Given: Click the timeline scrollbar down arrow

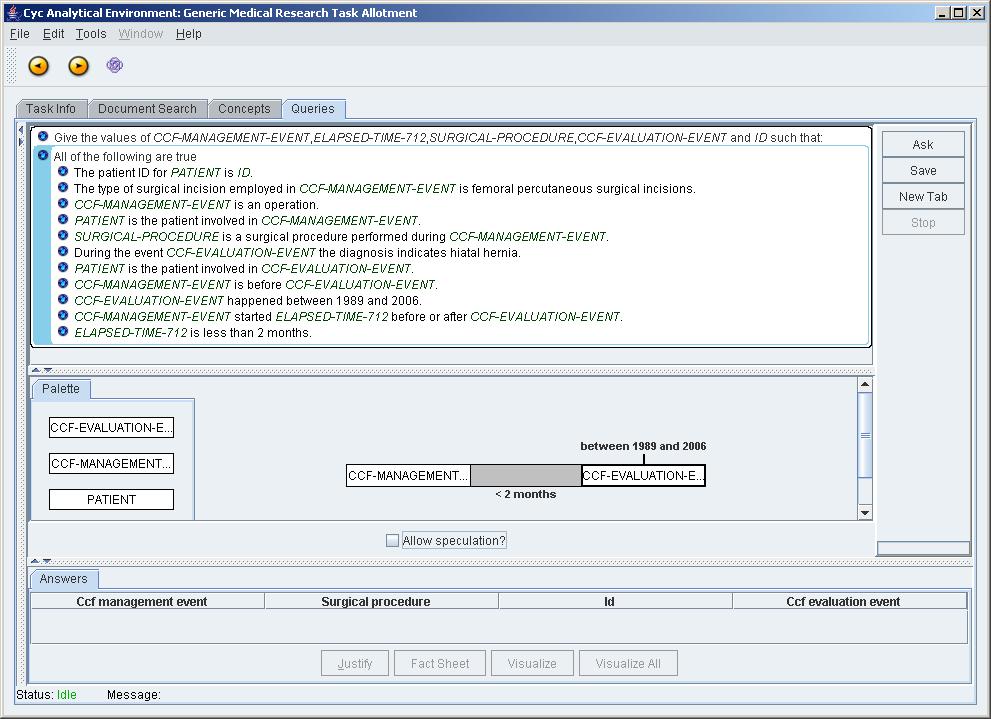Looking at the screenshot, I should click(x=865, y=513).
